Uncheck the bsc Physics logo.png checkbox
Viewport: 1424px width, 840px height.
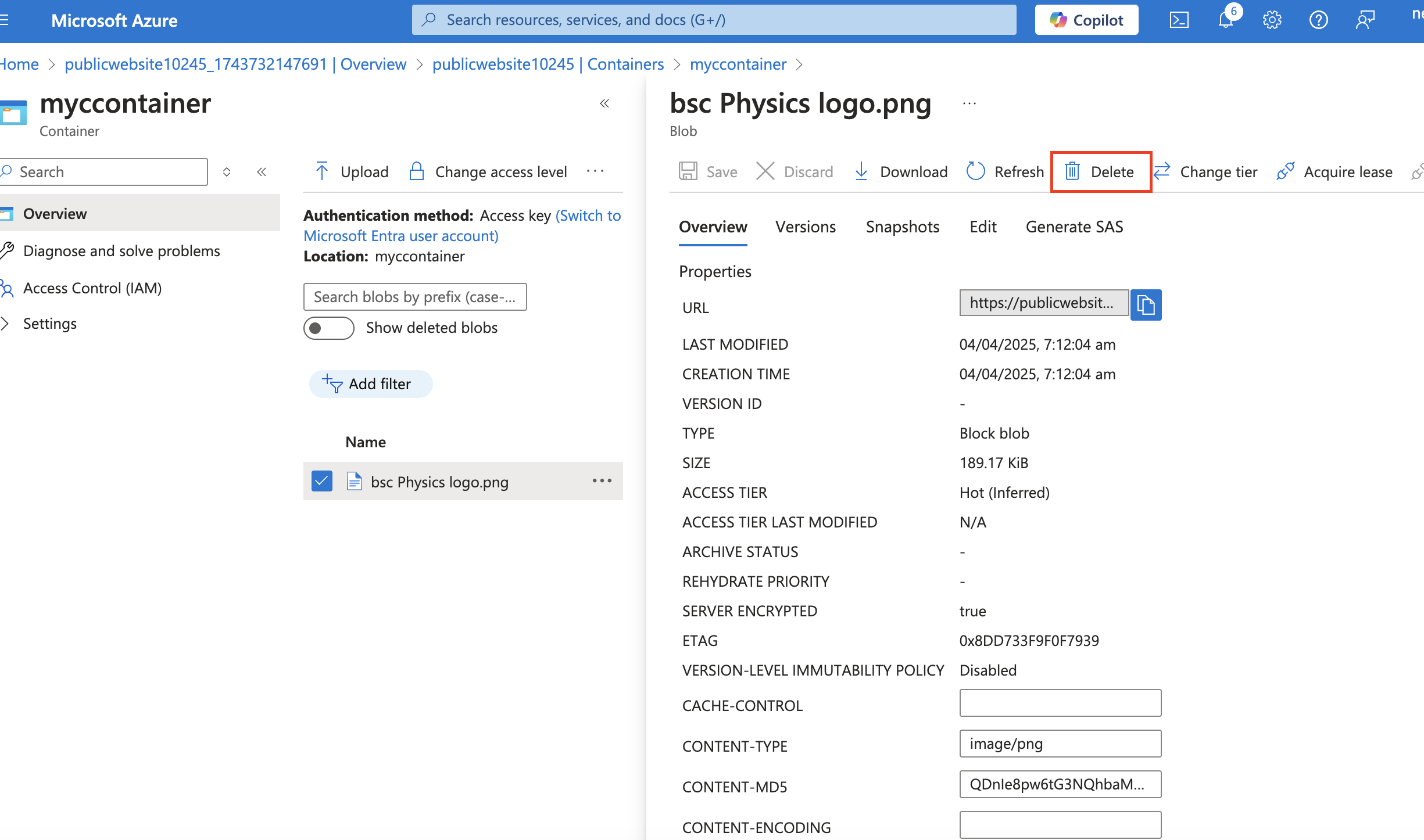point(321,481)
